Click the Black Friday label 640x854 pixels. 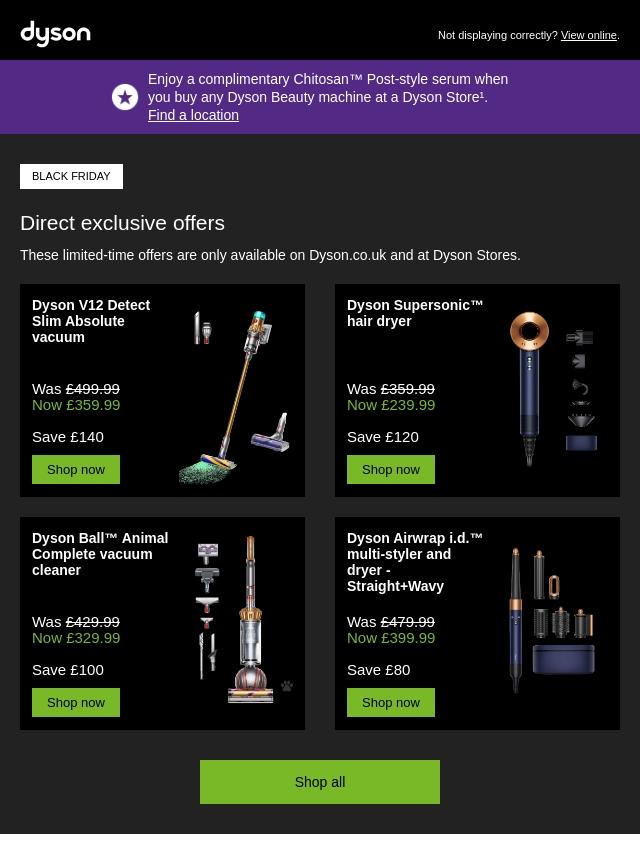pyautogui.click(x=71, y=176)
